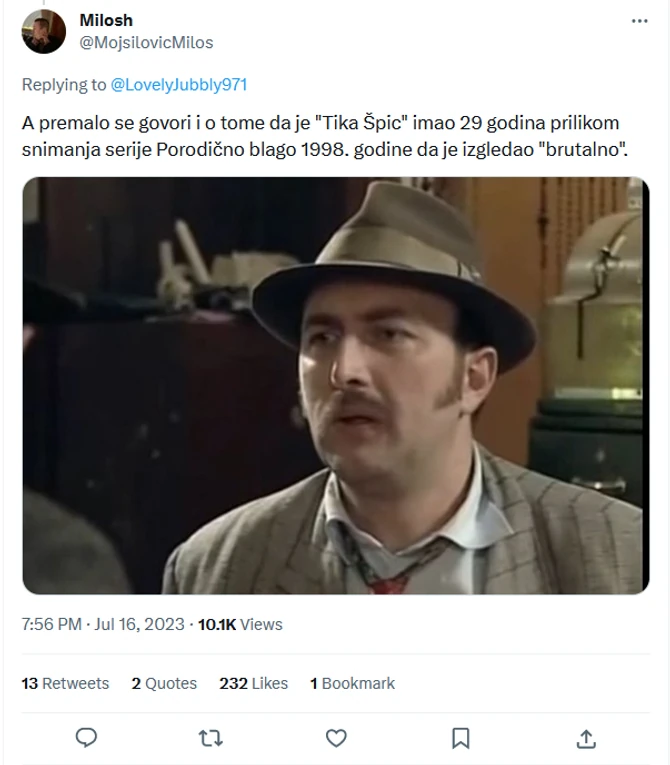Show the 232 Likes list
The height and width of the screenshot is (765, 670).
[253, 683]
